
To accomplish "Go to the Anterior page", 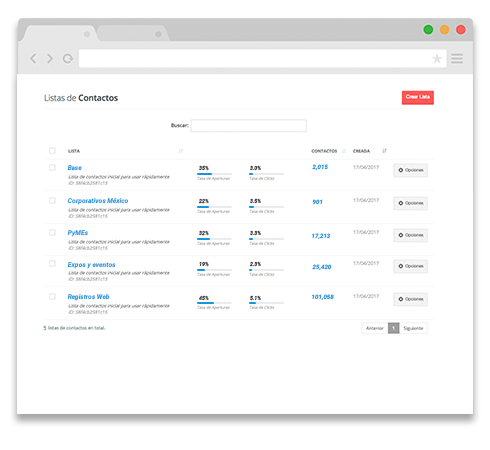I will (375, 328).
